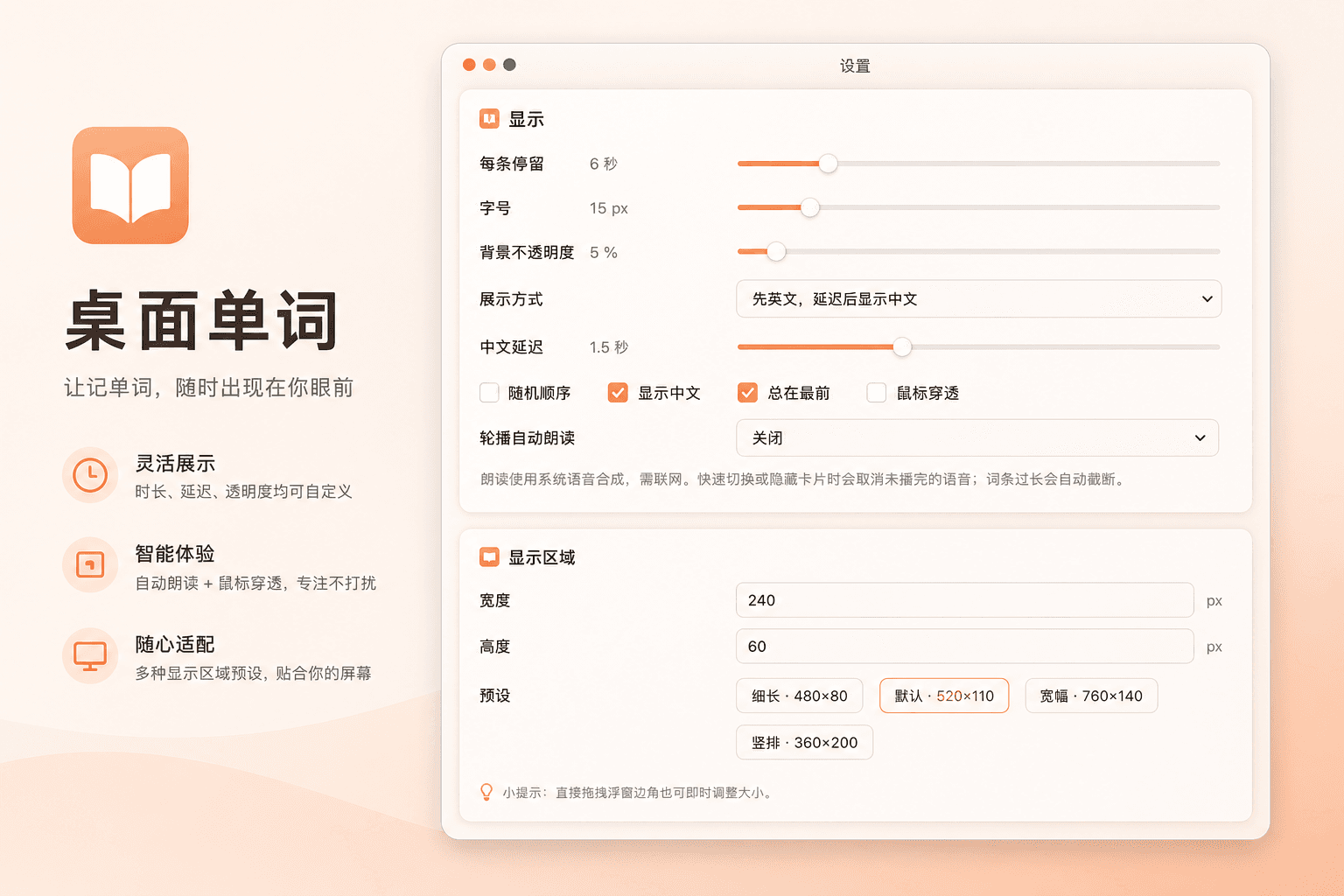Enable the 鼠标穿透 checkbox
Viewport: 1344px width, 896px height.
(x=876, y=393)
